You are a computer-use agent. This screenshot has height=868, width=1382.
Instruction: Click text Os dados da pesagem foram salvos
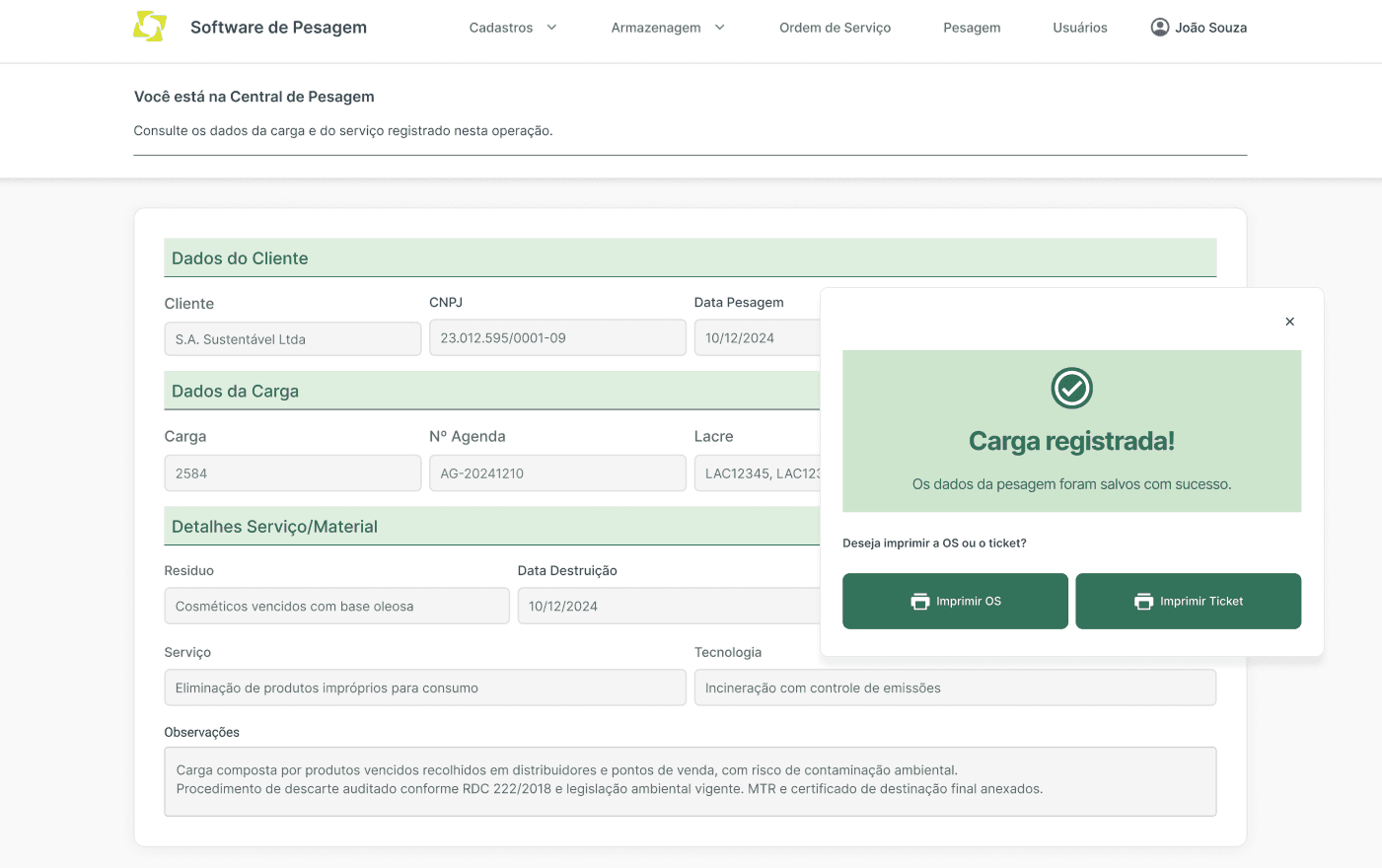pos(1071,484)
